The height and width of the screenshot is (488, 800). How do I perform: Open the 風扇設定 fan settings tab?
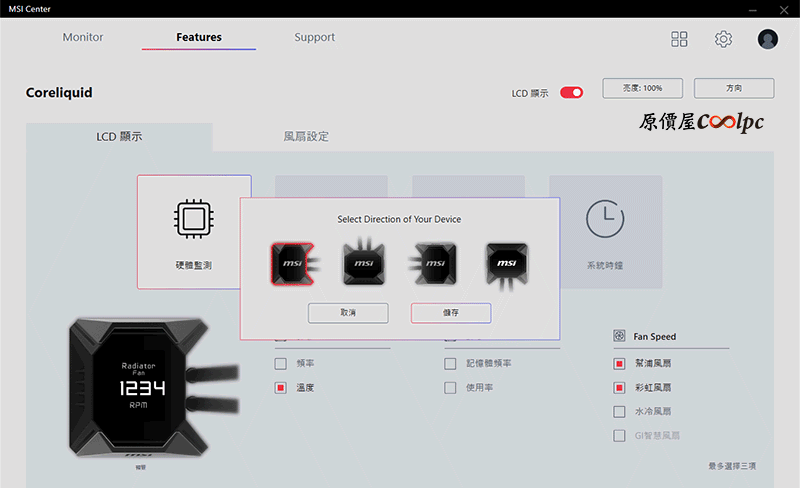306,137
